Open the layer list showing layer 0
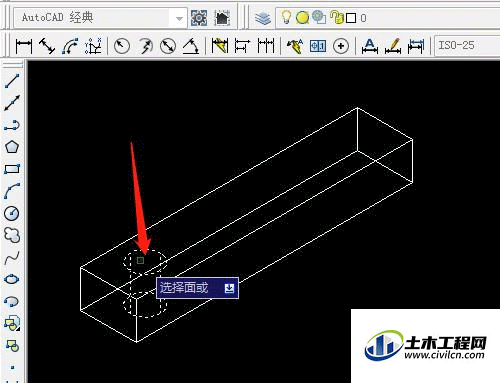Screen dimensions: 500x383 (388, 17)
